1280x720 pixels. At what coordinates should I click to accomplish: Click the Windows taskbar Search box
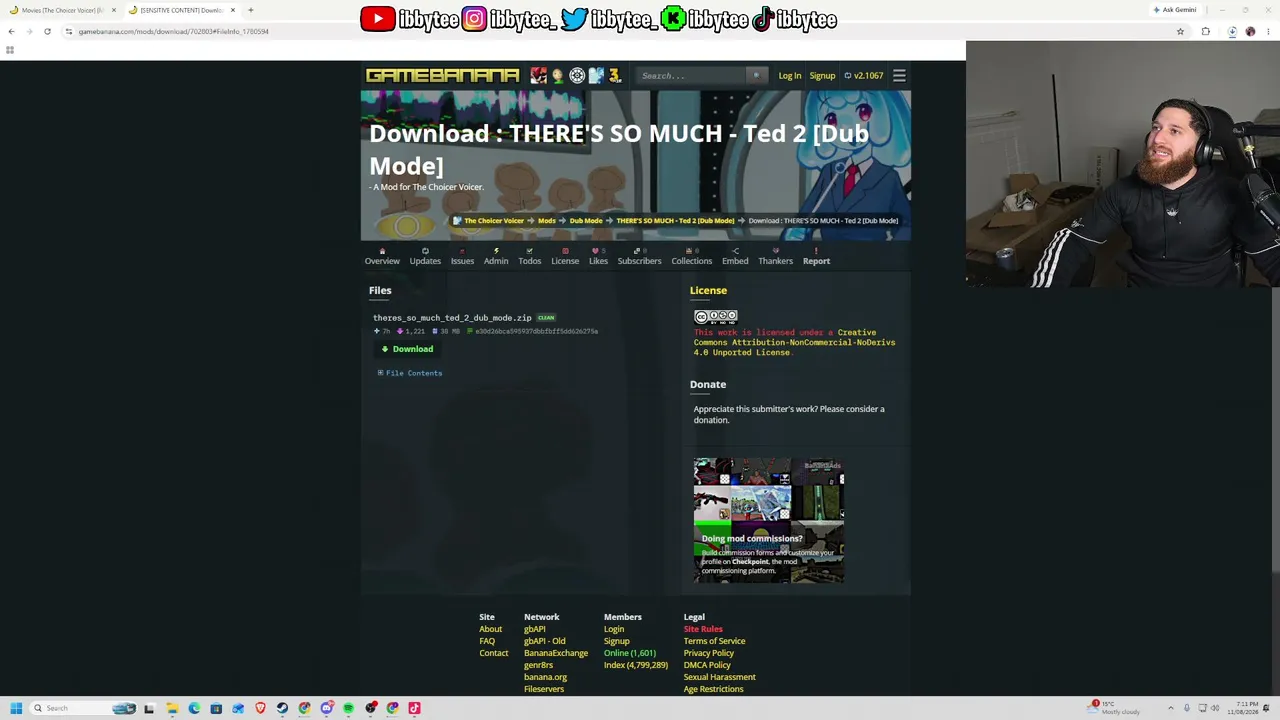pos(85,708)
